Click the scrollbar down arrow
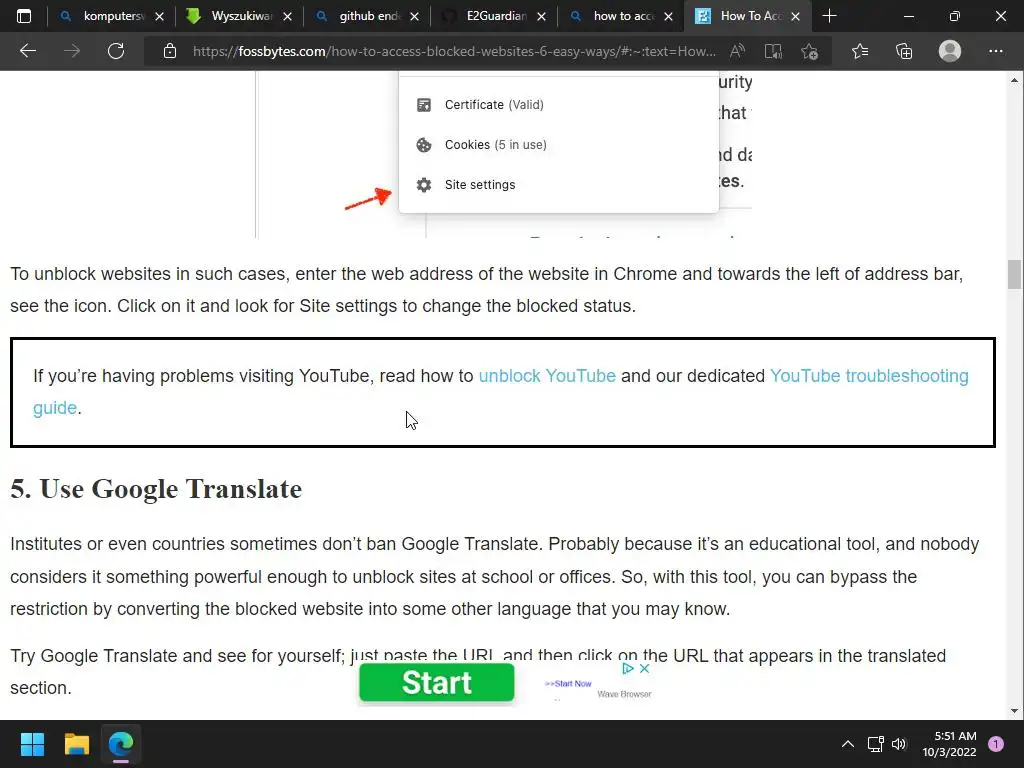 pos(1014,711)
